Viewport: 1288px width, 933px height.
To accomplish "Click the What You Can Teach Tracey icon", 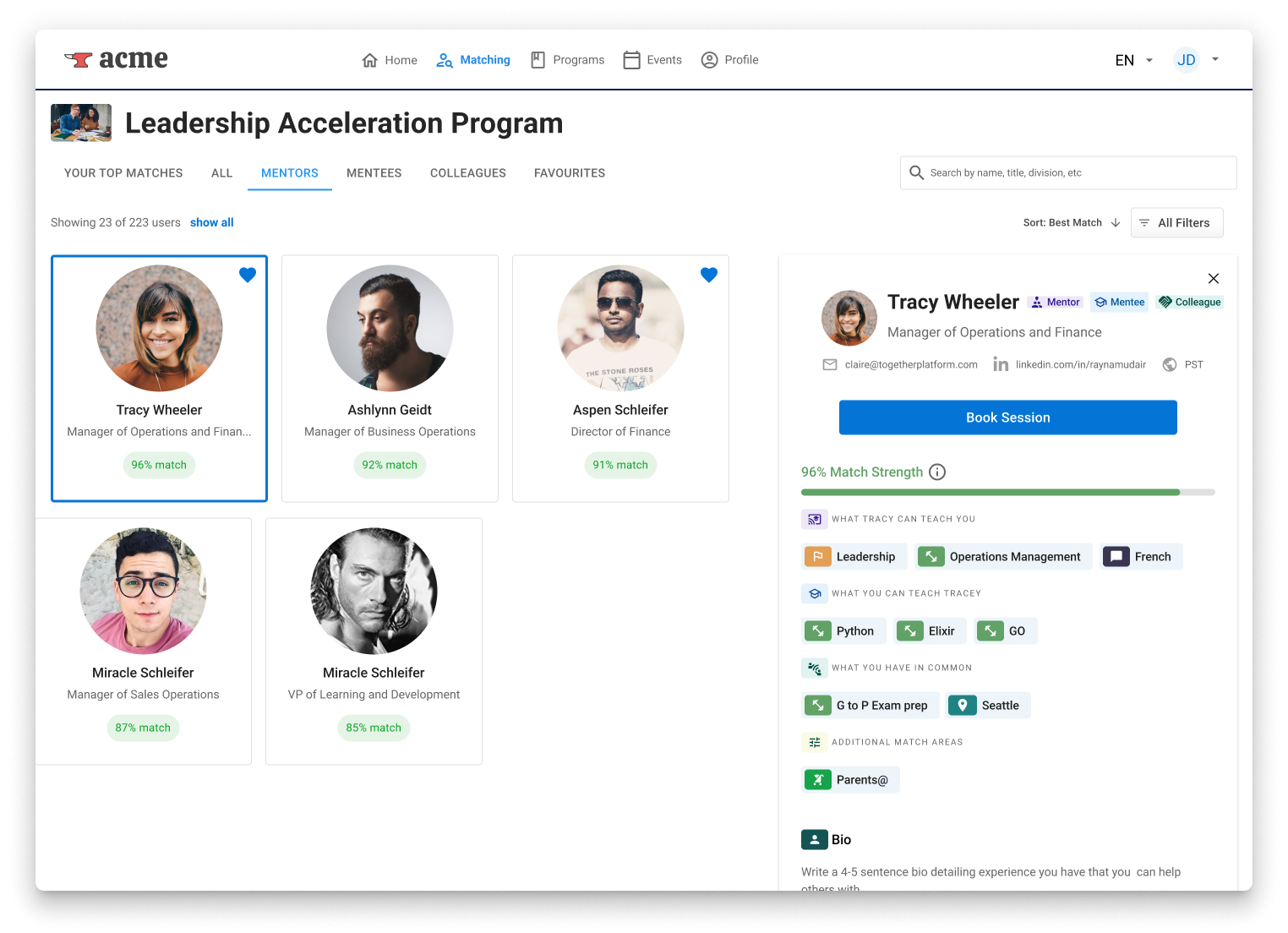I will pos(814,593).
